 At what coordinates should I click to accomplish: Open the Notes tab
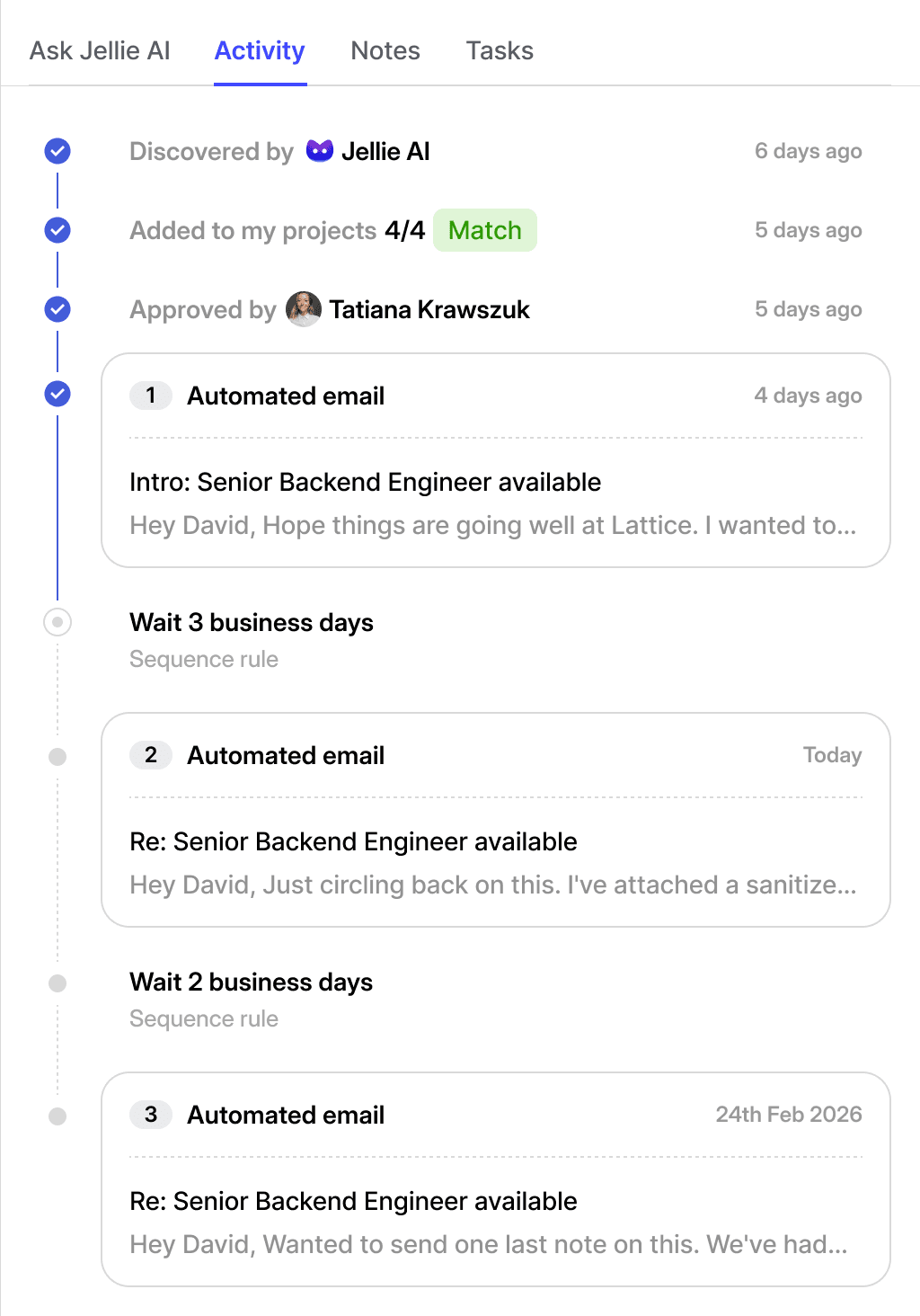coord(385,51)
